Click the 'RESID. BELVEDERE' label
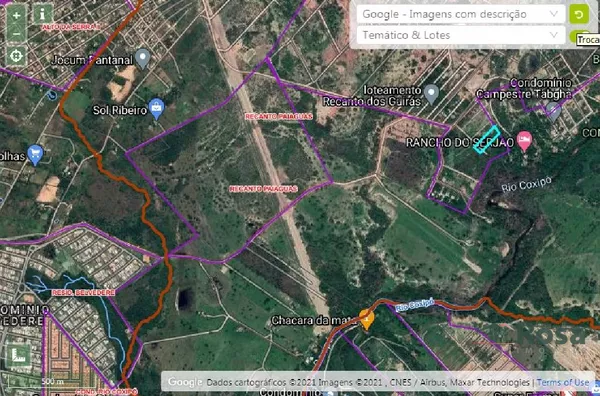 tap(83, 293)
